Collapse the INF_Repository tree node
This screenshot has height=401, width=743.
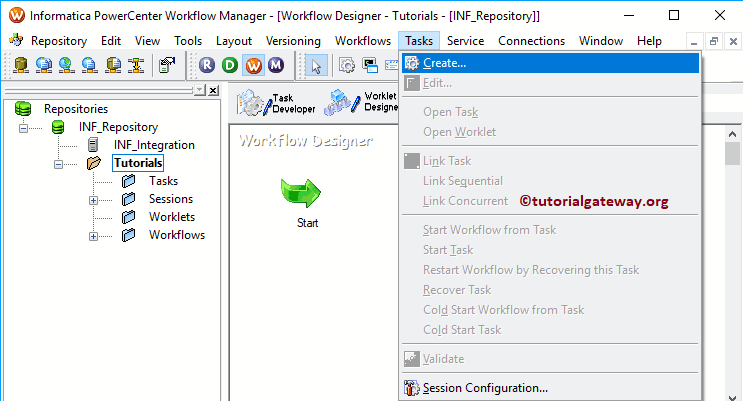click(x=23, y=128)
